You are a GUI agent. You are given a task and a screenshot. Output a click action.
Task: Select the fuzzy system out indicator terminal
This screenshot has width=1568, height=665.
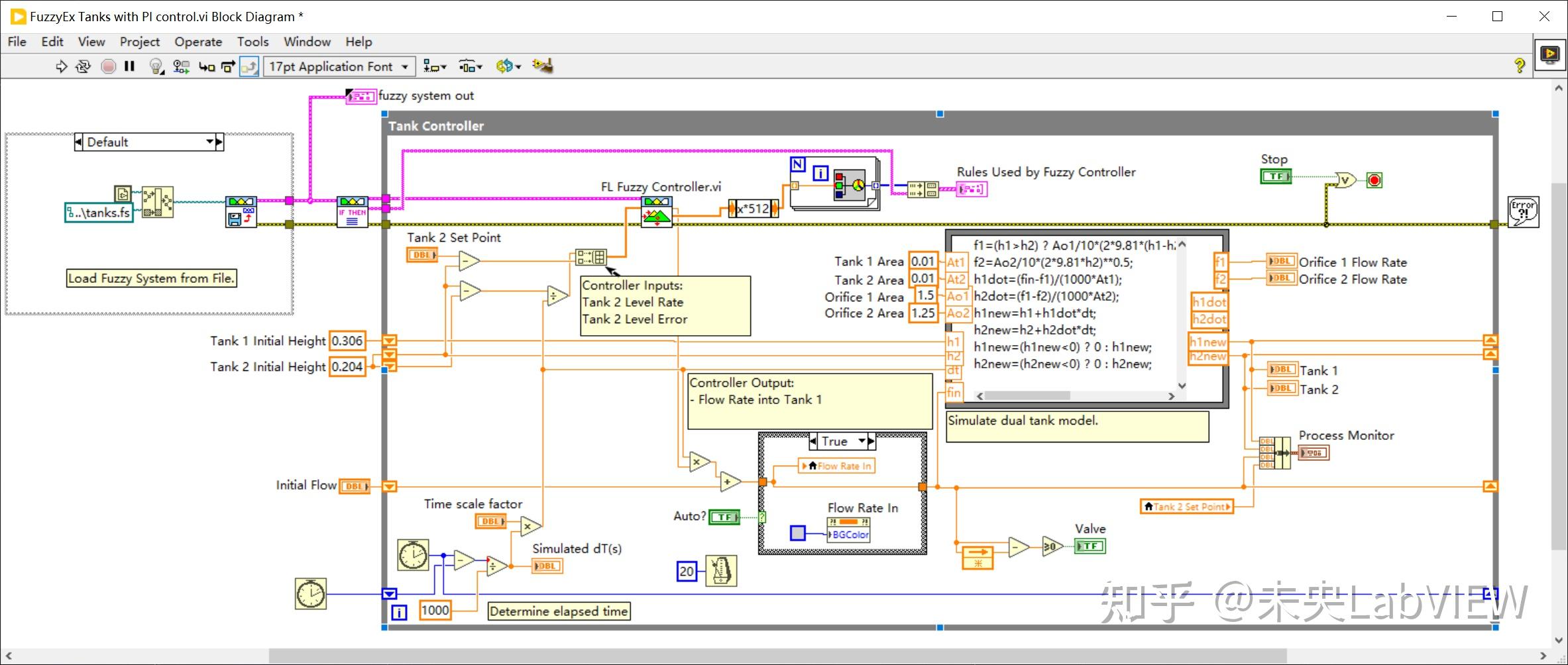361,97
